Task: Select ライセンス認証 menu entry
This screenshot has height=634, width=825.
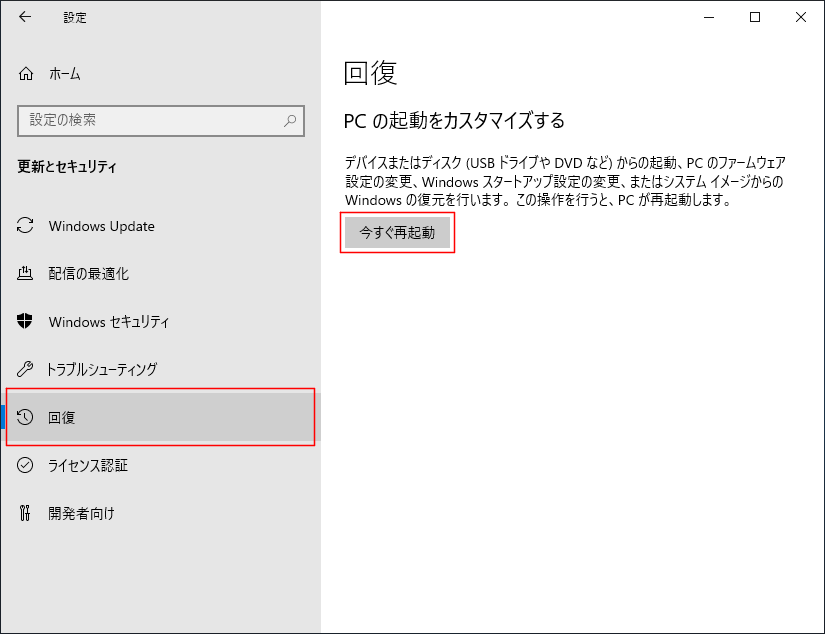Action: (x=160, y=466)
